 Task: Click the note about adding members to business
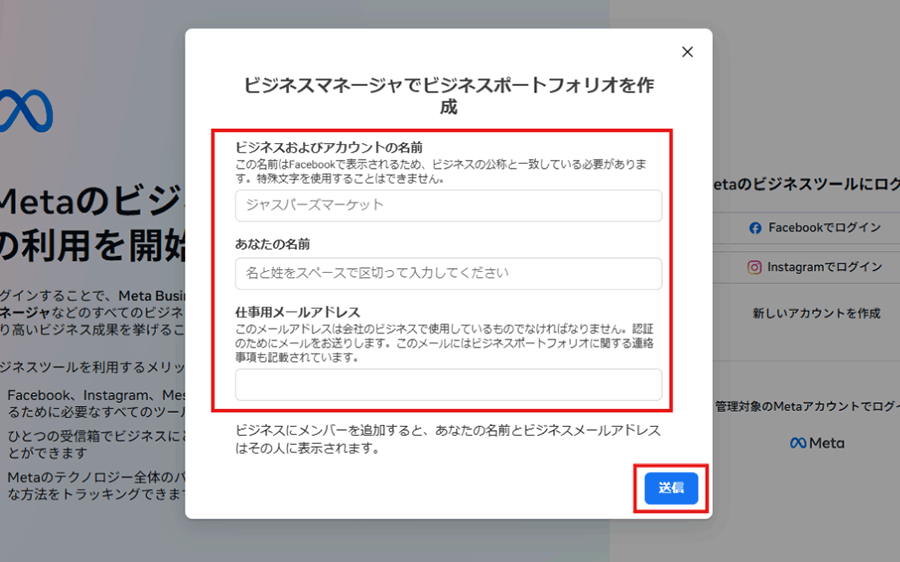[x=448, y=439]
